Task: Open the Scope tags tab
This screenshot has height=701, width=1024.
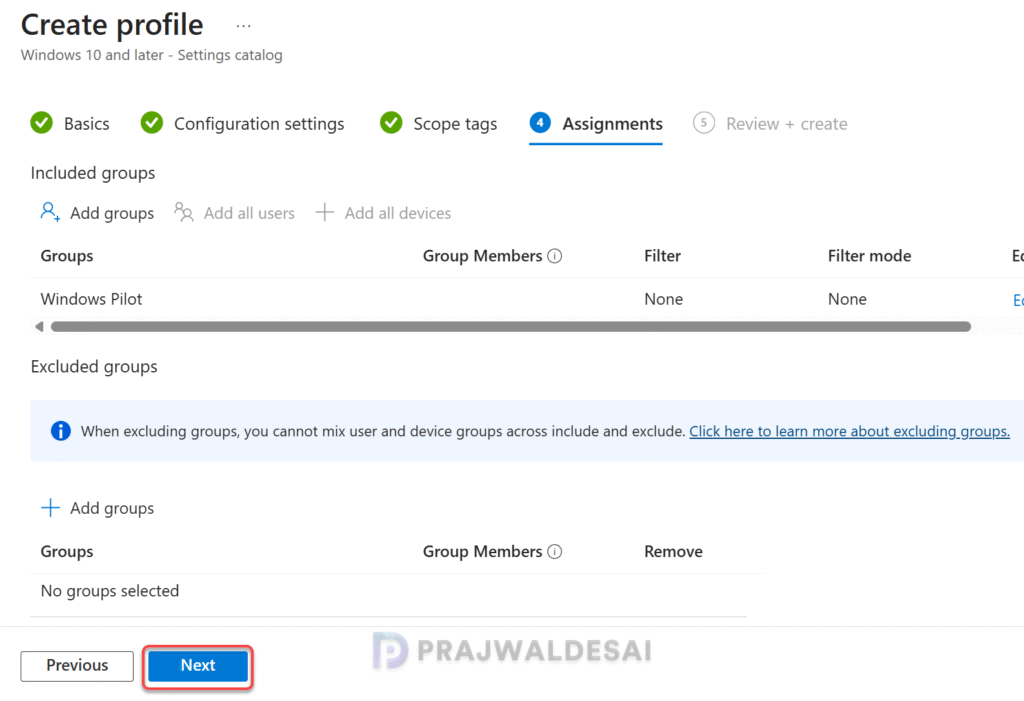Action: click(x=438, y=123)
